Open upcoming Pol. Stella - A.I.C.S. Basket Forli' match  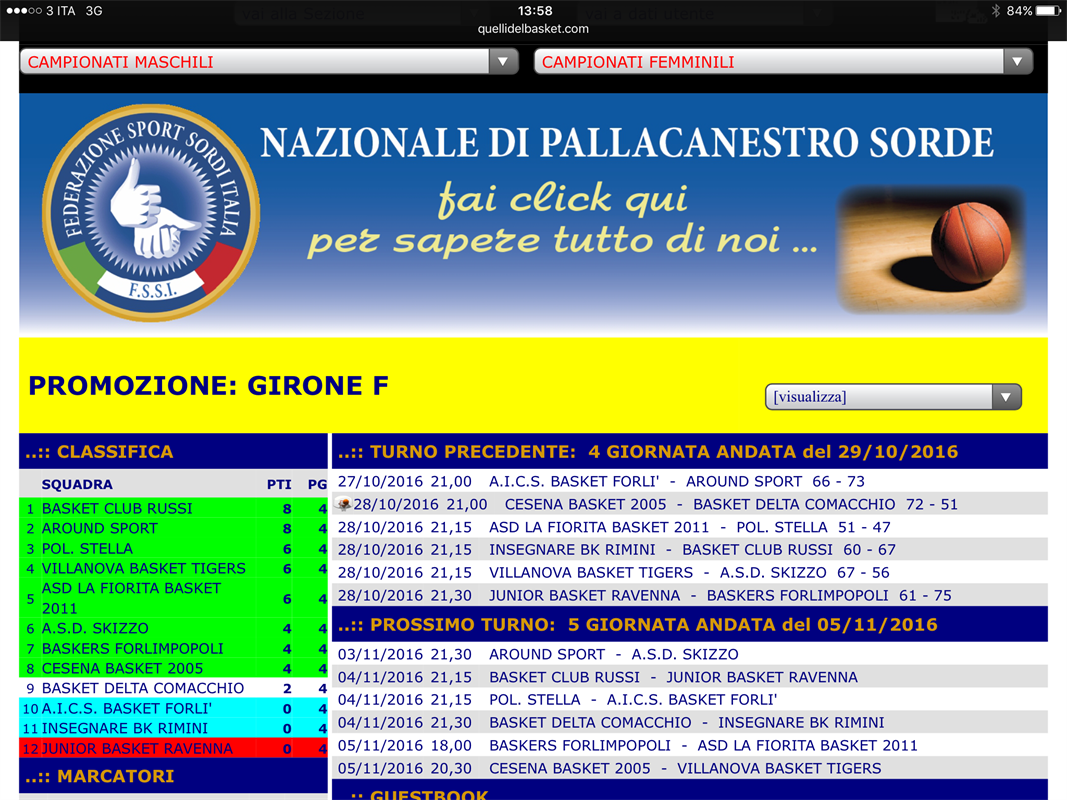pyautogui.click(x=689, y=700)
